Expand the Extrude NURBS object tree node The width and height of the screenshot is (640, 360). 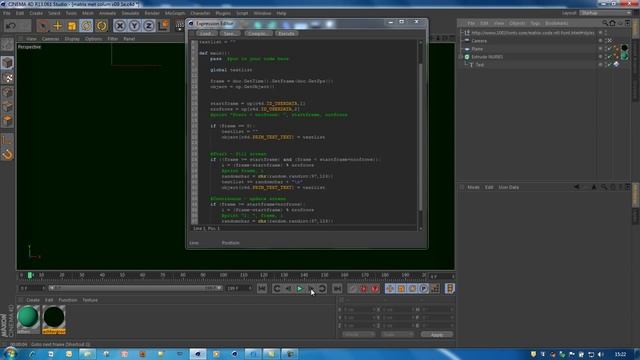pos(461,57)
